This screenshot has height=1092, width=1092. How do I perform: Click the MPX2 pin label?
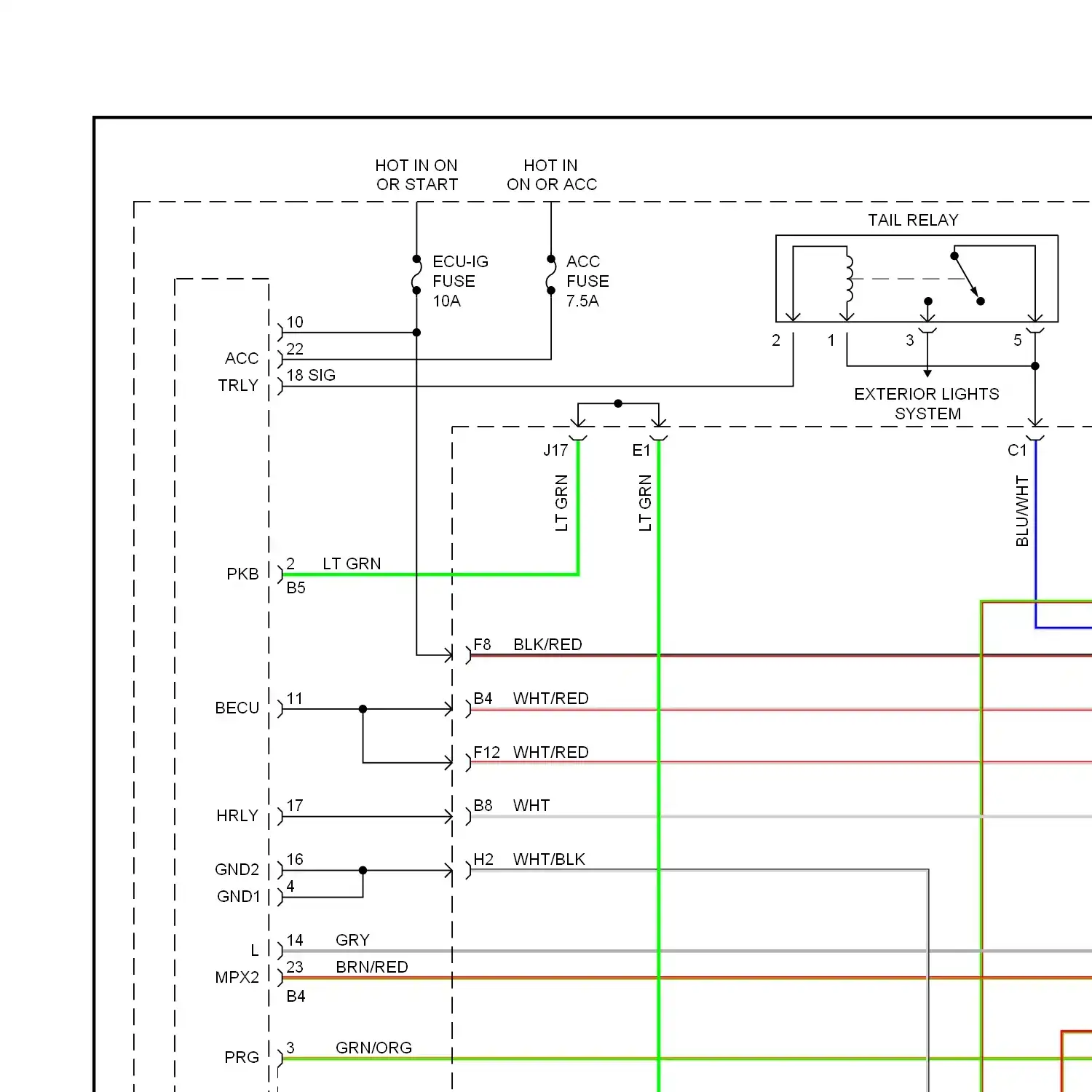click(237, 978)
